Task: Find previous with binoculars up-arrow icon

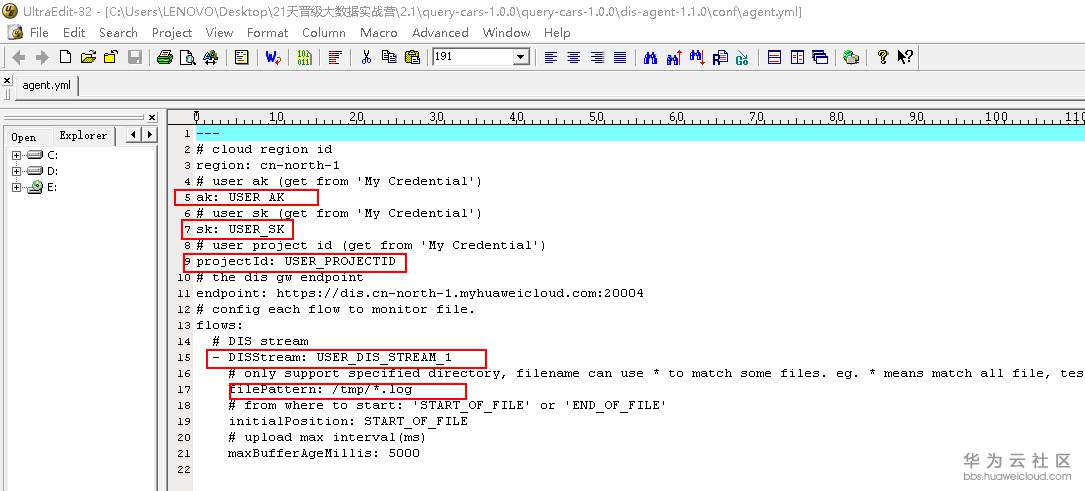Action: pos(674,57)
